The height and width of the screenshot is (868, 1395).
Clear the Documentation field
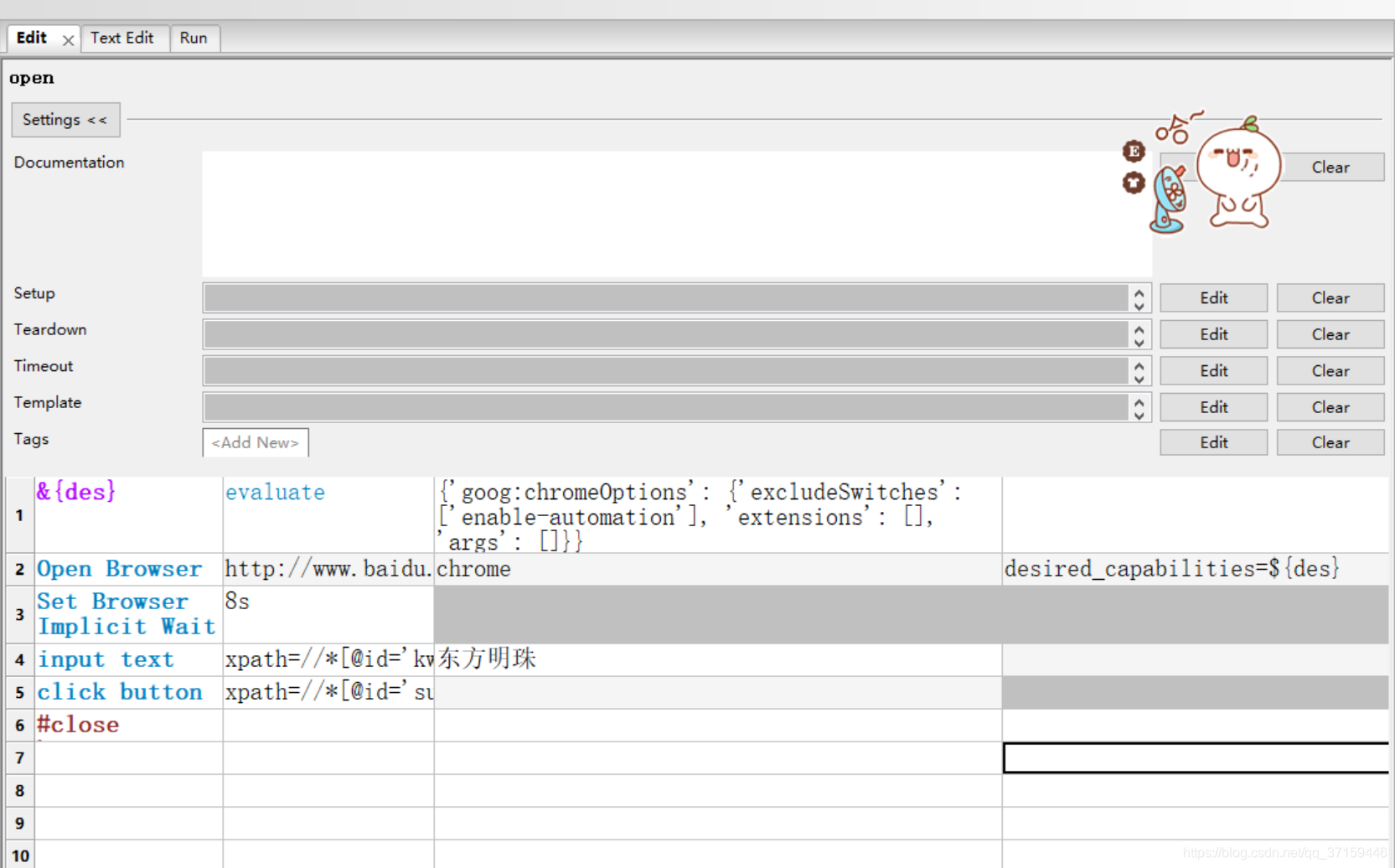(x=1330, y=167)
